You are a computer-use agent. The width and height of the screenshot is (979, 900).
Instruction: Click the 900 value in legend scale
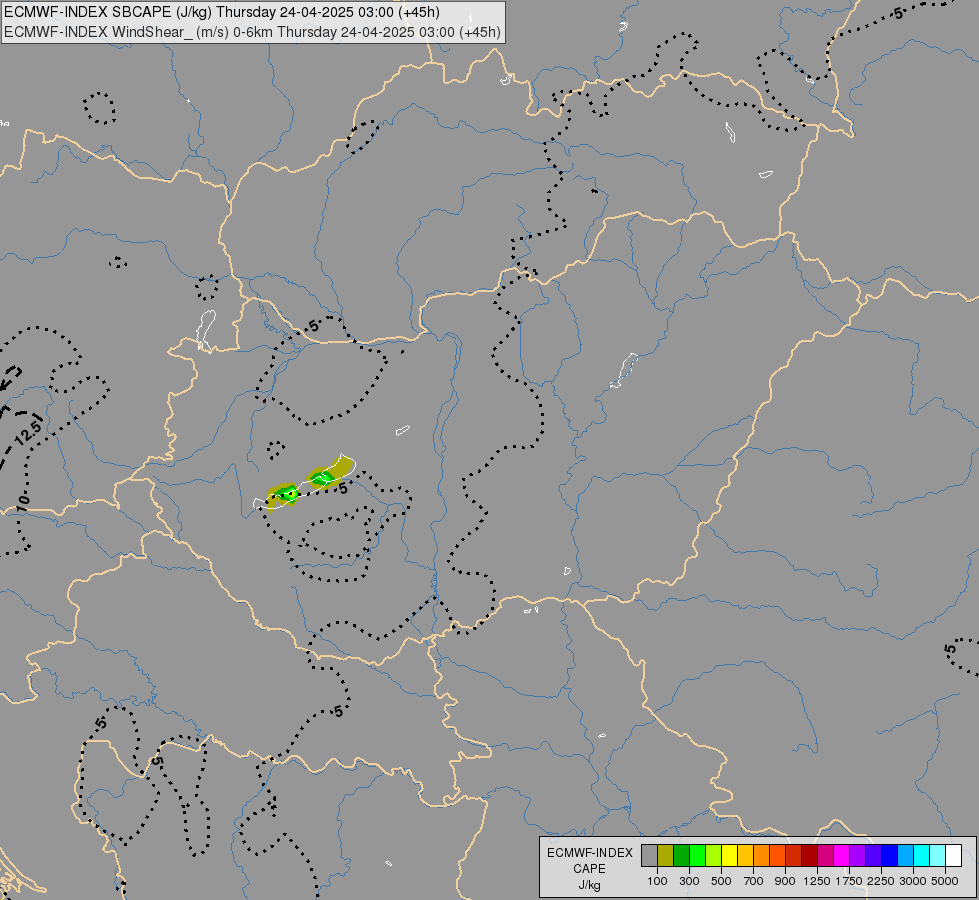(x=785, y=881)
